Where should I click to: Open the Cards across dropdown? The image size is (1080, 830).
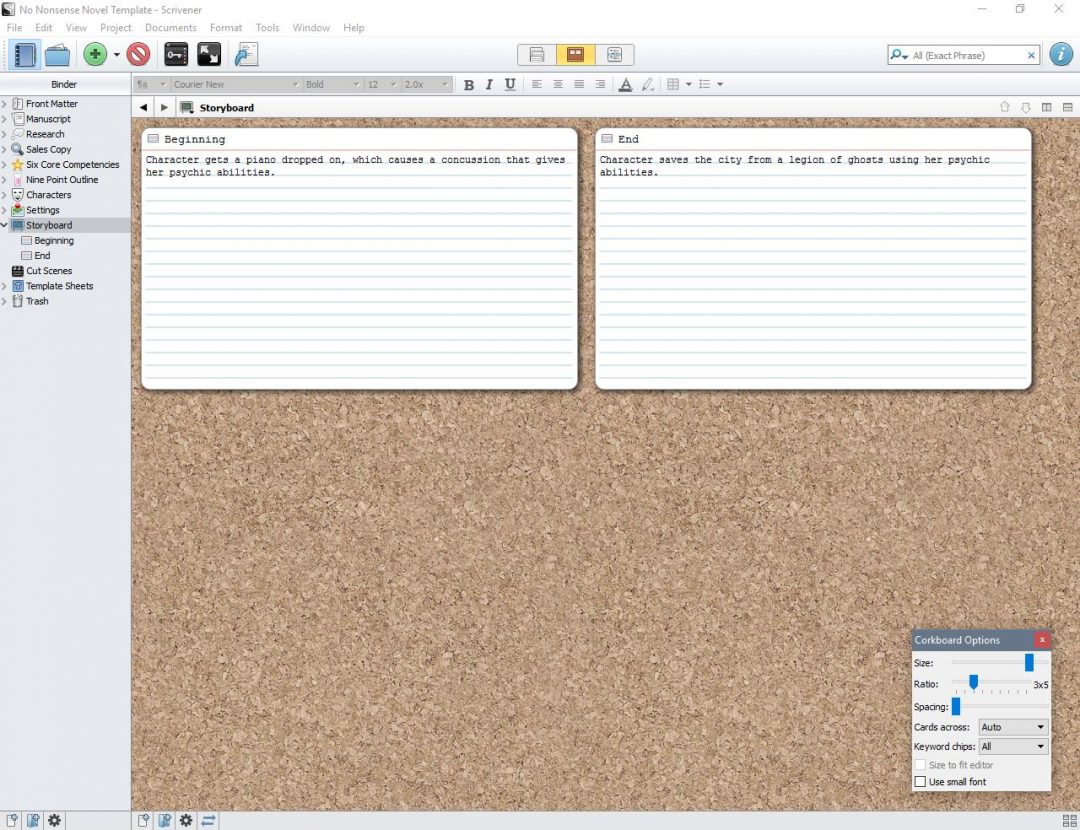[1013, 727]
